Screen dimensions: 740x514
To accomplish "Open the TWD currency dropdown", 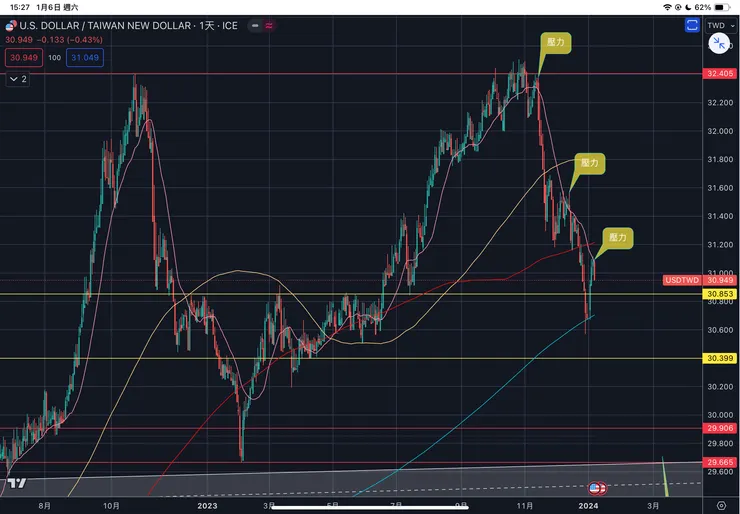I will click(721, 25).
